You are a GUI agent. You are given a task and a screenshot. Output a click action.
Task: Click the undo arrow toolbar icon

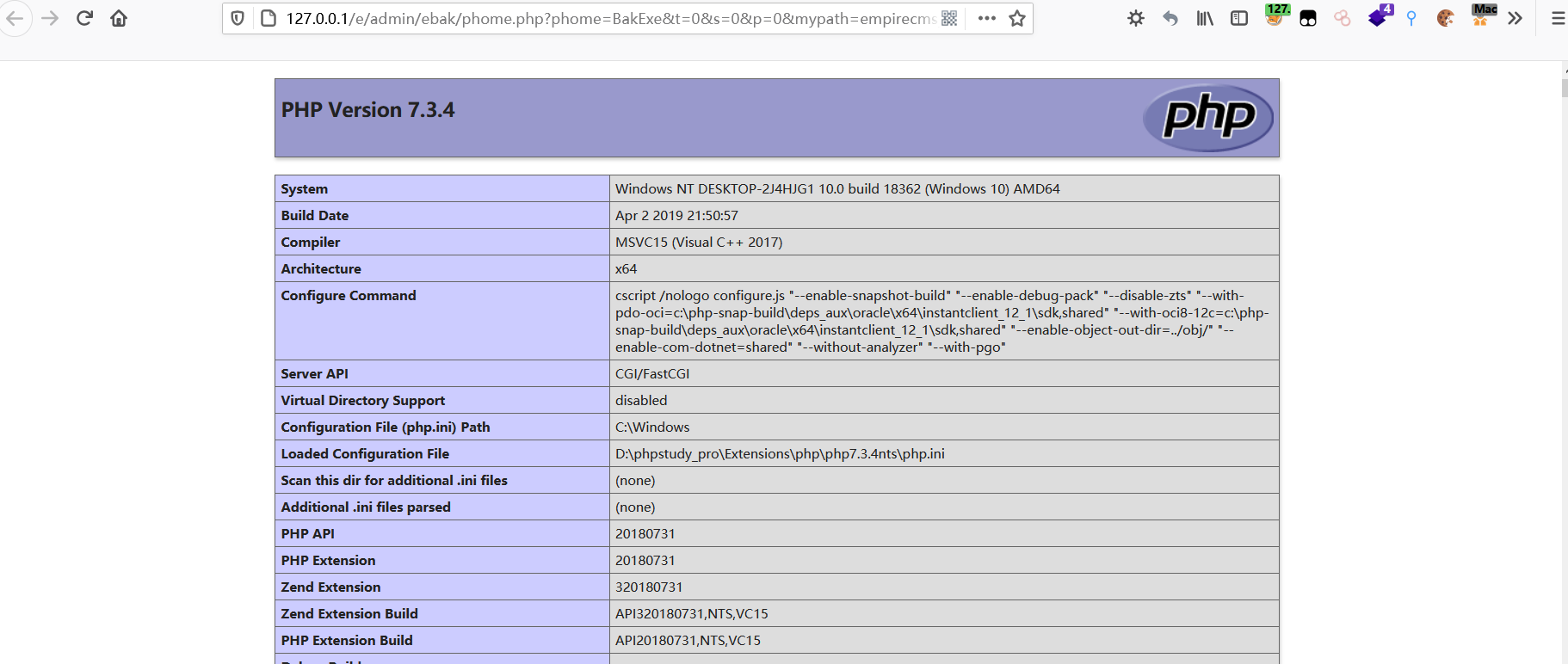(1170, 18)
